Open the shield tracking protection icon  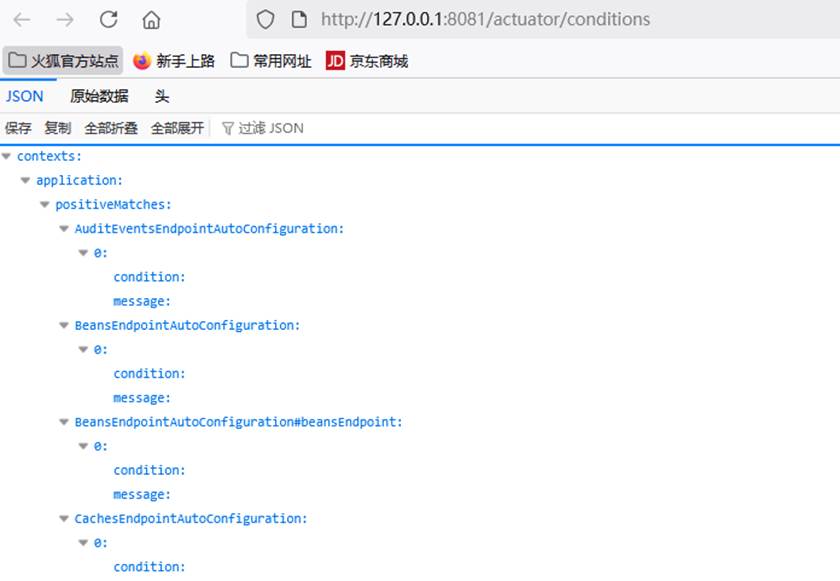point(265,20)
